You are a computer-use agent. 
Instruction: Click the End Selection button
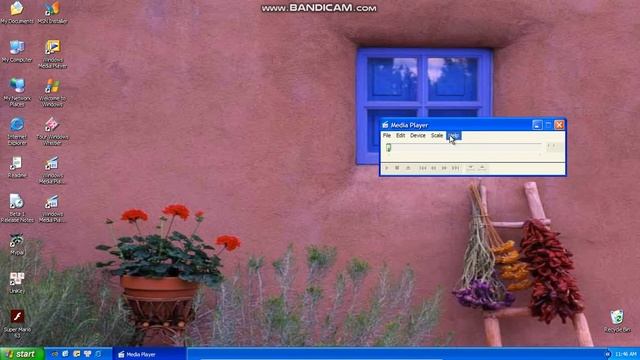click(482, 168)
